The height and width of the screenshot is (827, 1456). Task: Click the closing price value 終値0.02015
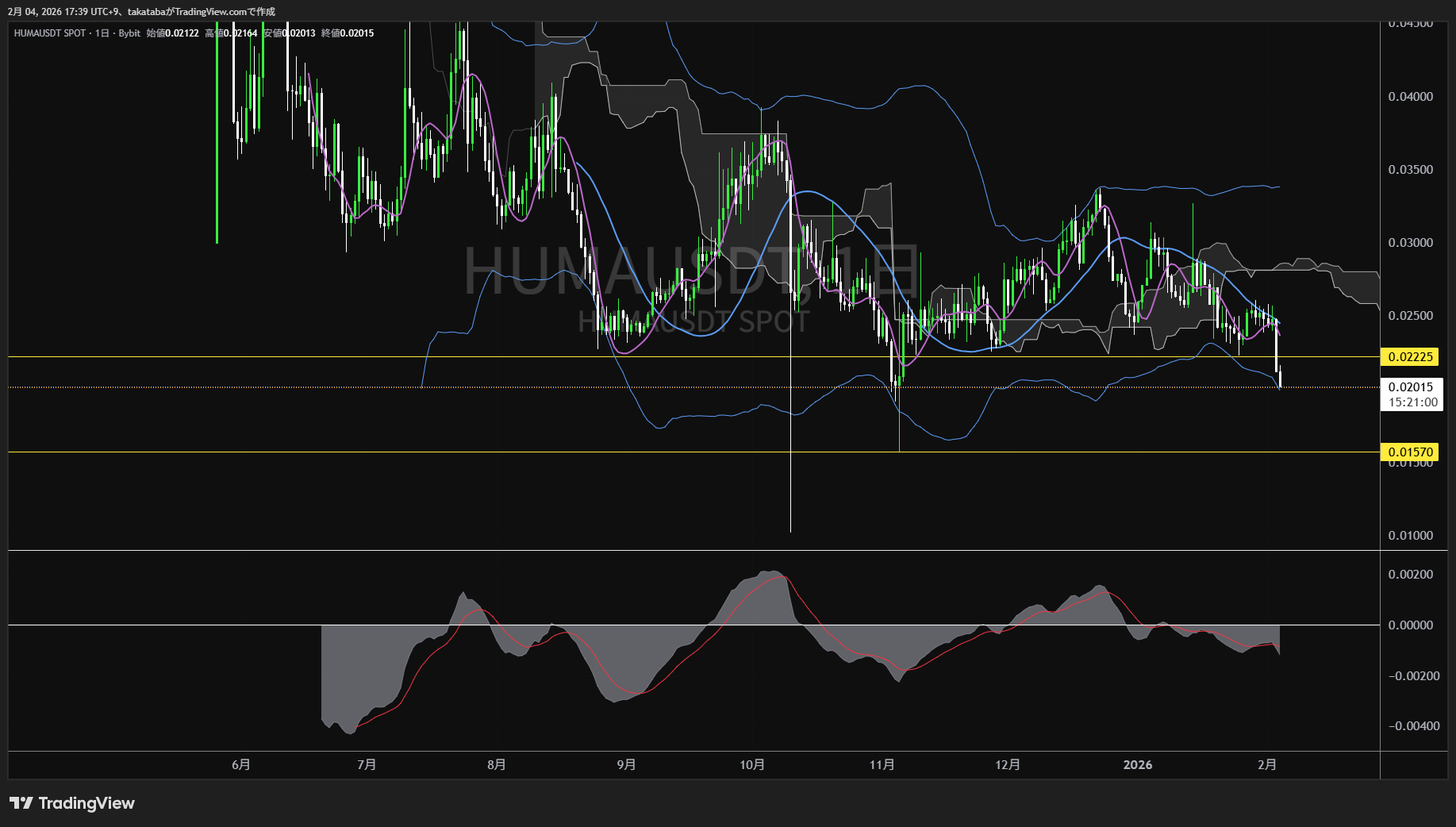tap(348, 33)
